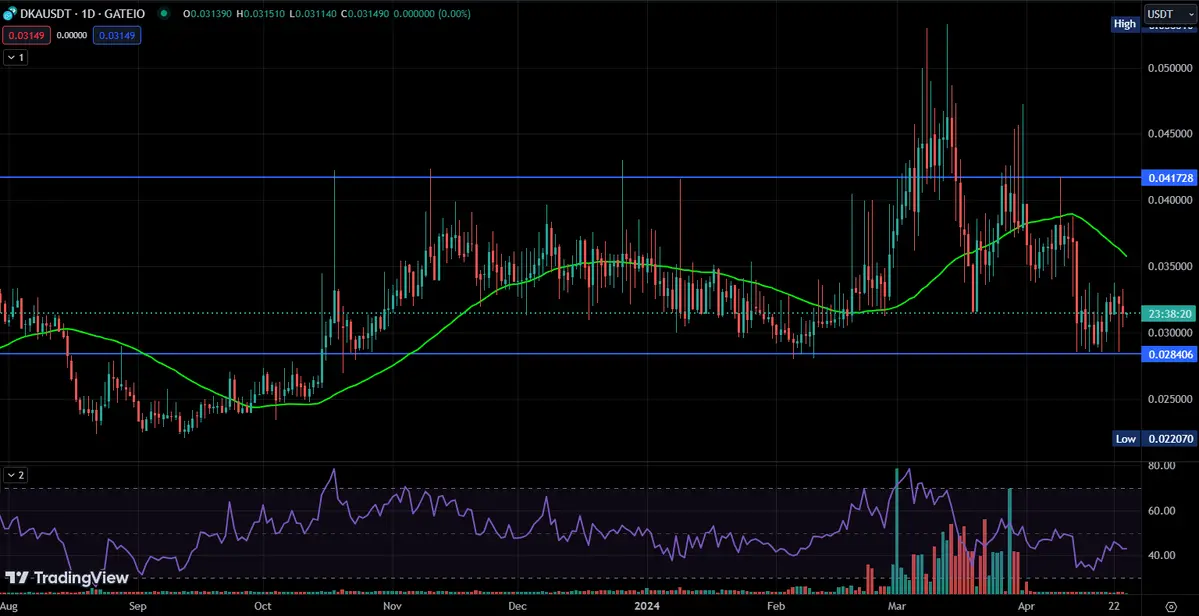Click the 40.00 RSI axis label
Viewport: 1199px width, 616px height.
(1162, 555)
